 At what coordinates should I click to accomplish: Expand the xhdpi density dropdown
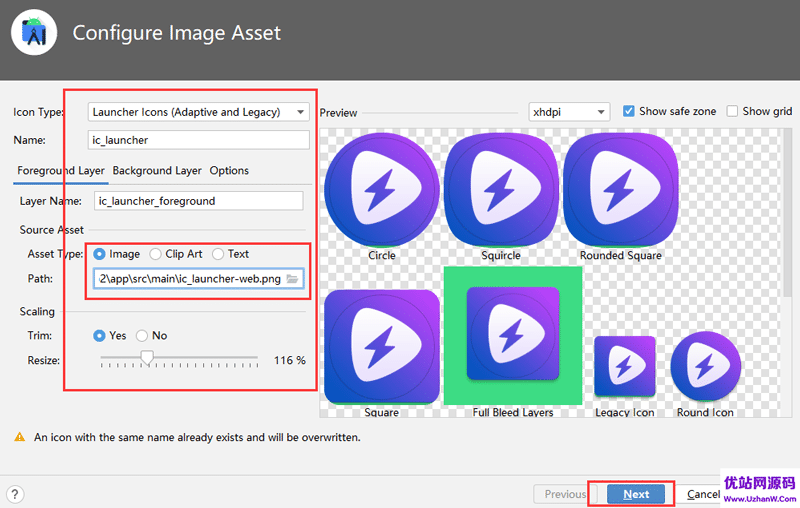coord(569,112)
